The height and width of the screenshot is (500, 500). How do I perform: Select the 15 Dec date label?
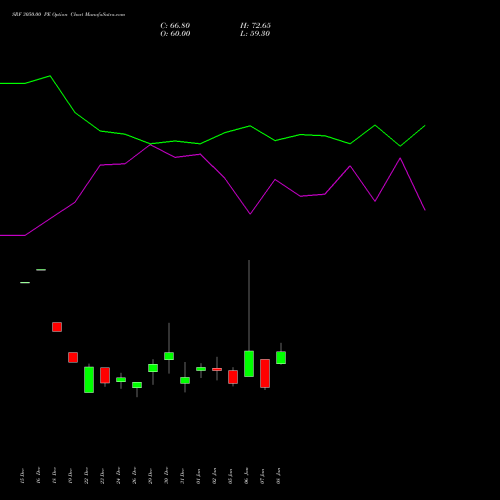pyautogui.click(x=22, y=476)
